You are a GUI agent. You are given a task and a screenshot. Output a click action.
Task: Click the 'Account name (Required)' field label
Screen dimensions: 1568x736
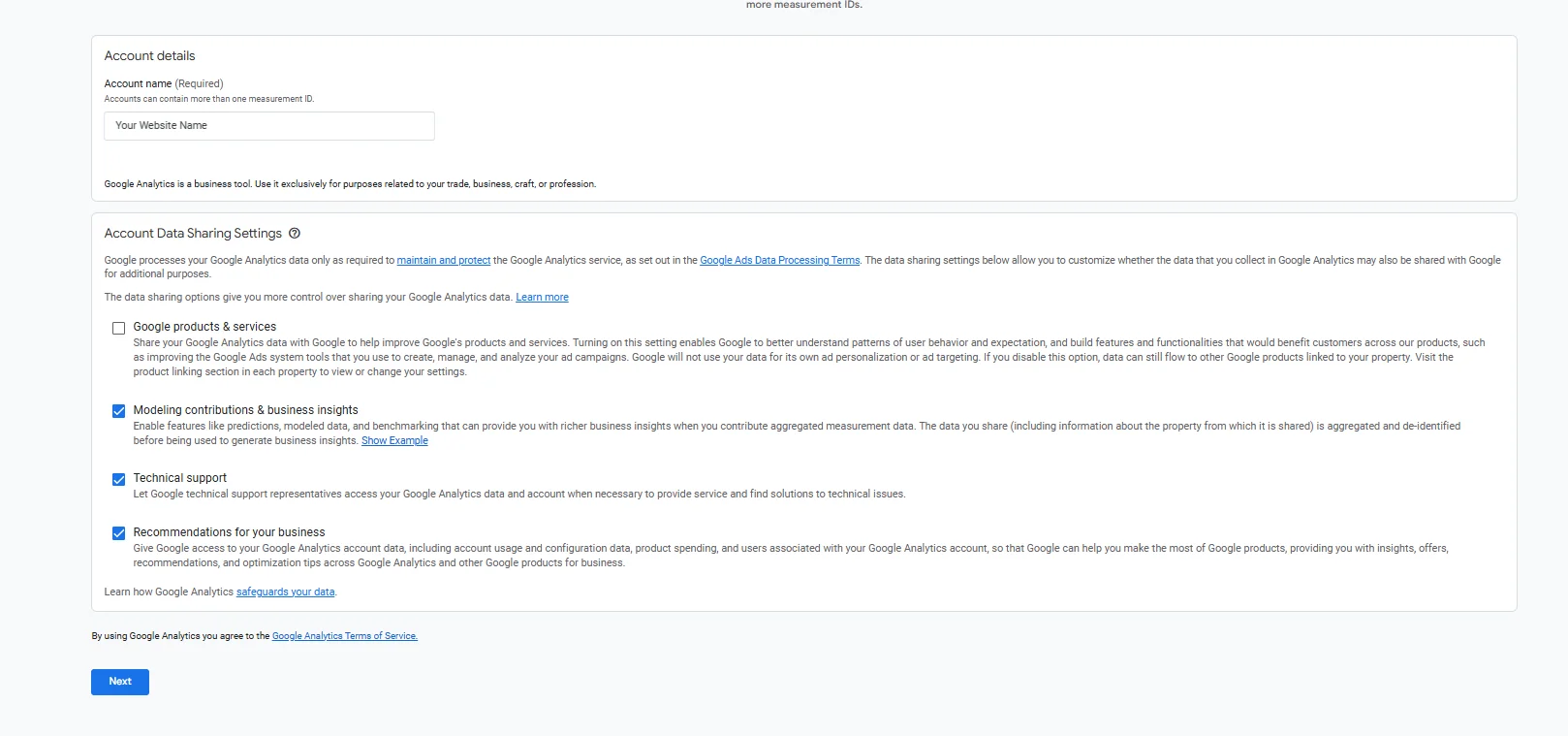tap(164, 84)
